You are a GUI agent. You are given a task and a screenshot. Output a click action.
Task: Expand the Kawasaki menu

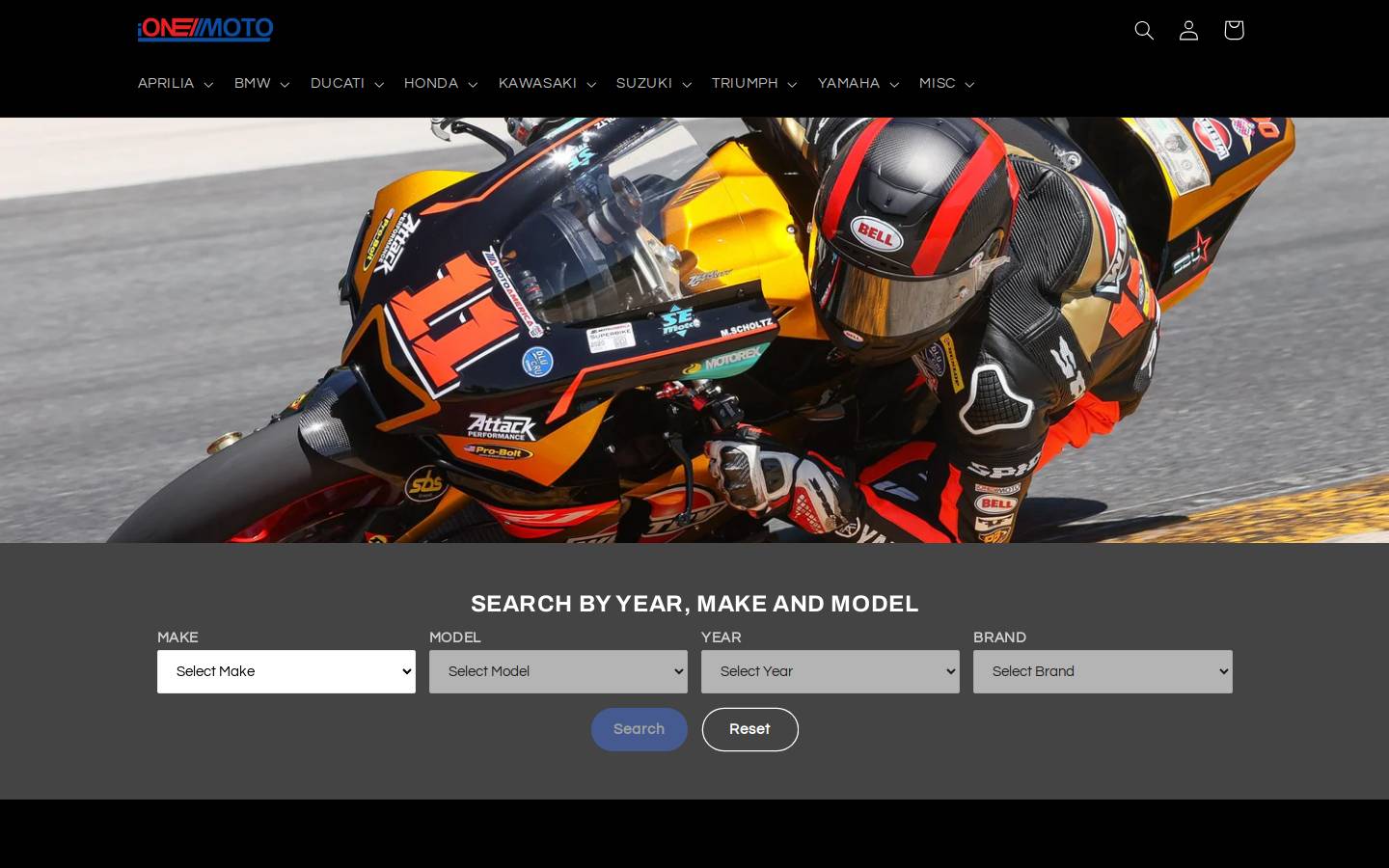tap(547, 84)
